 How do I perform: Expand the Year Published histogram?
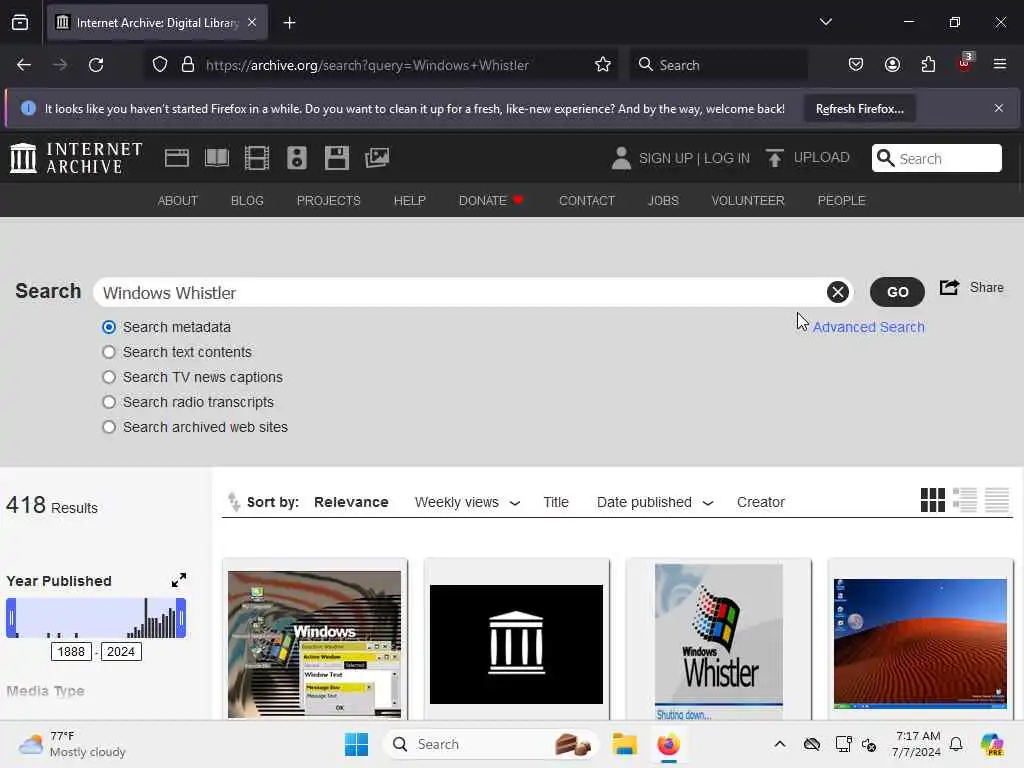click(x=178, y=580)
